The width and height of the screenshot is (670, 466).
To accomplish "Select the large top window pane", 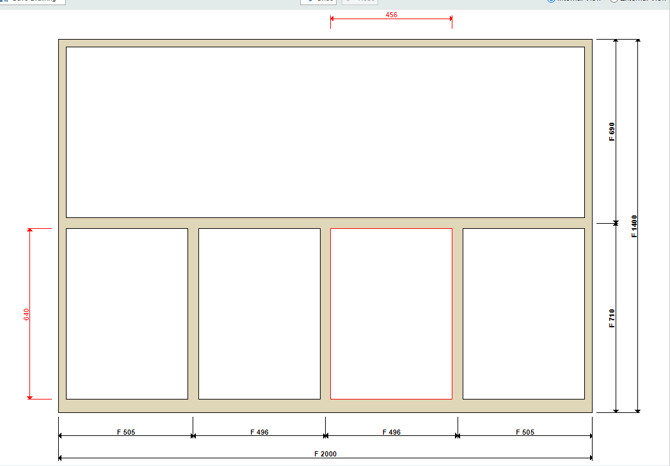I will click(325, 131).
